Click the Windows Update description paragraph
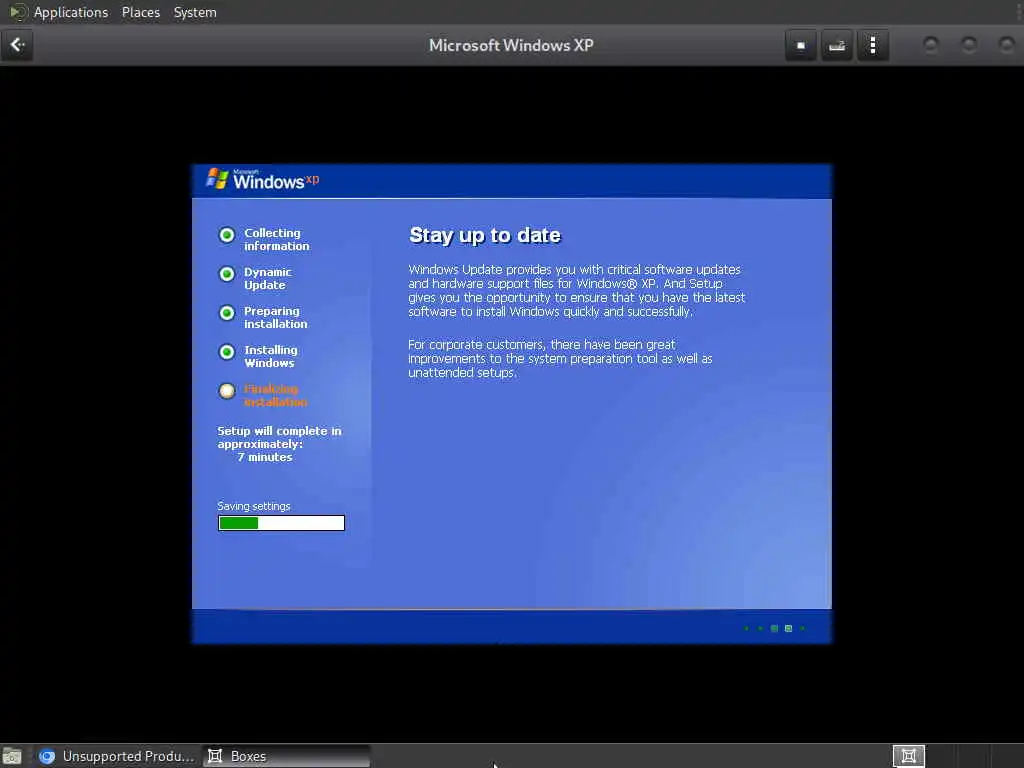The height and width of the screenshot is (768, 1024). [x=577, y=291]
